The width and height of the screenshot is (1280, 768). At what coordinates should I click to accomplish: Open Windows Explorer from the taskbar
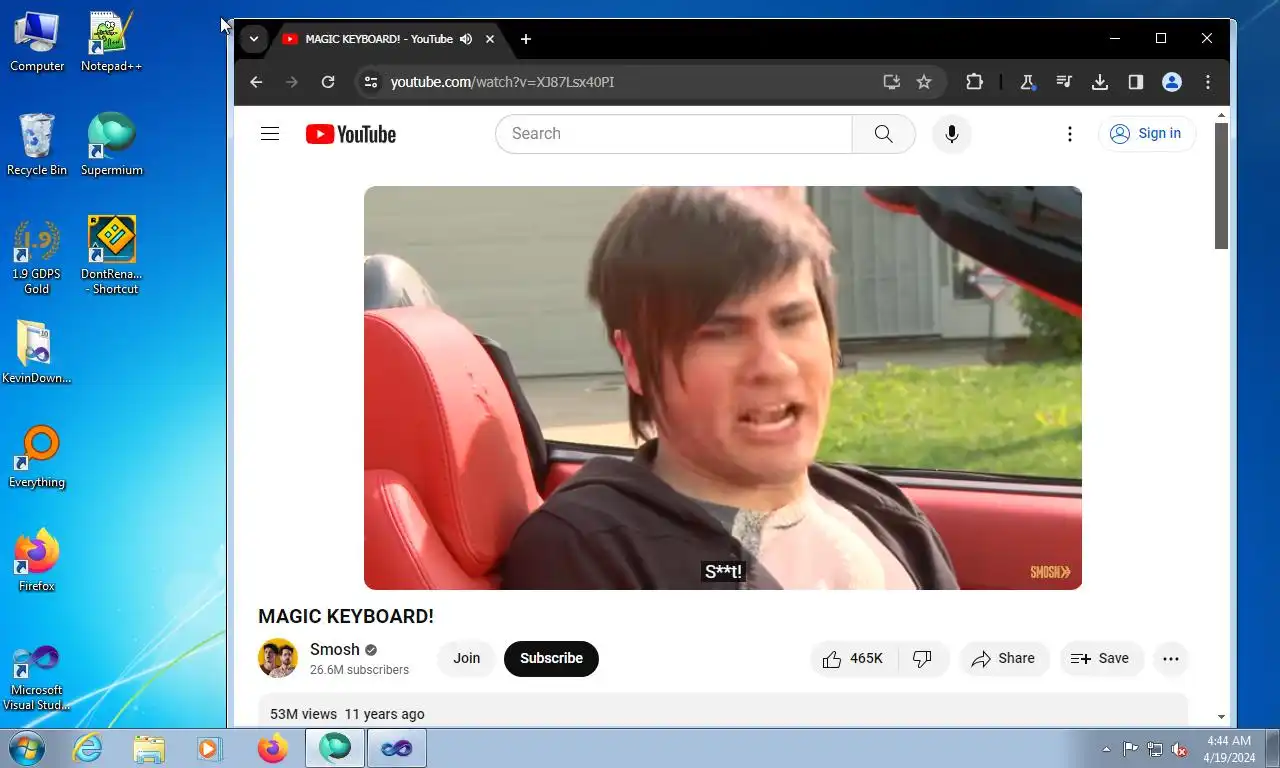149,748
